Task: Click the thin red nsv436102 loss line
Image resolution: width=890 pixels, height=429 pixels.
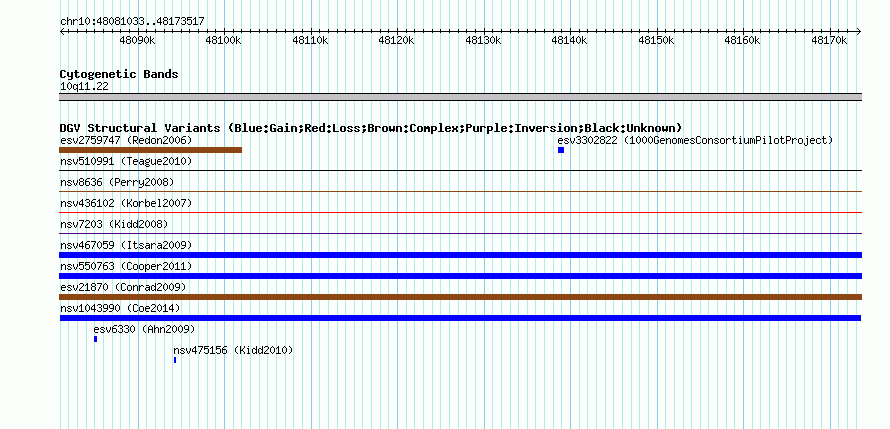Action: coord(460,212)
